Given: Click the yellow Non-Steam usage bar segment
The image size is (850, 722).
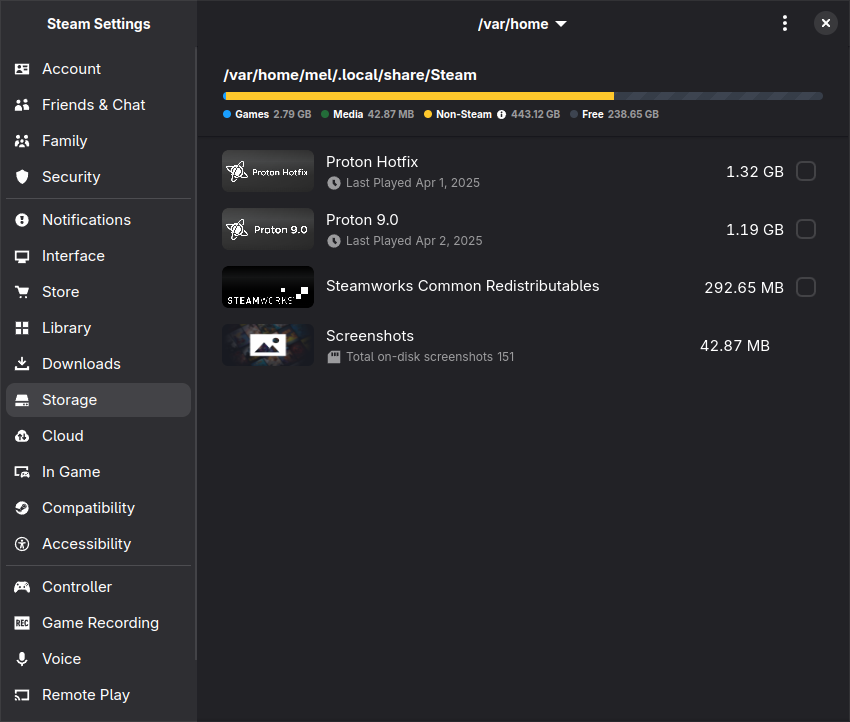Looking at the screenshot, I should [420, 96].
